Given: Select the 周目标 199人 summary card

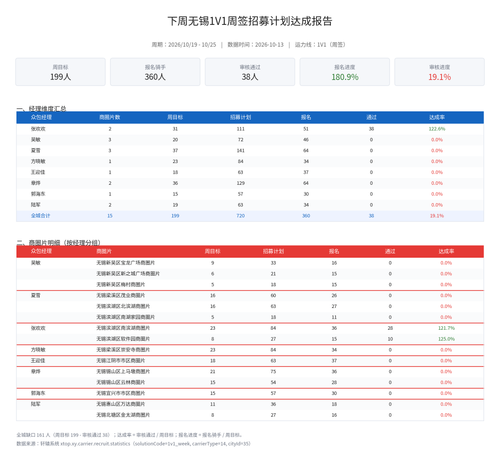Looking at the screenshot, I should 60,72.
